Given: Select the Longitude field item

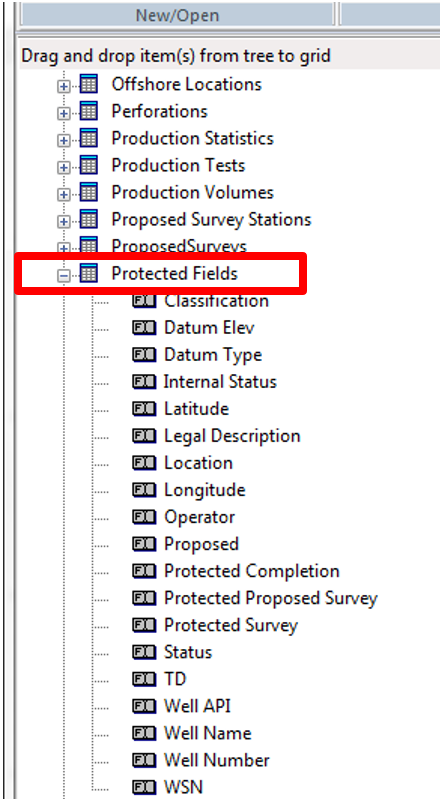Looking at the screenshot, I should pyautogui.click(x=204, y=490).
